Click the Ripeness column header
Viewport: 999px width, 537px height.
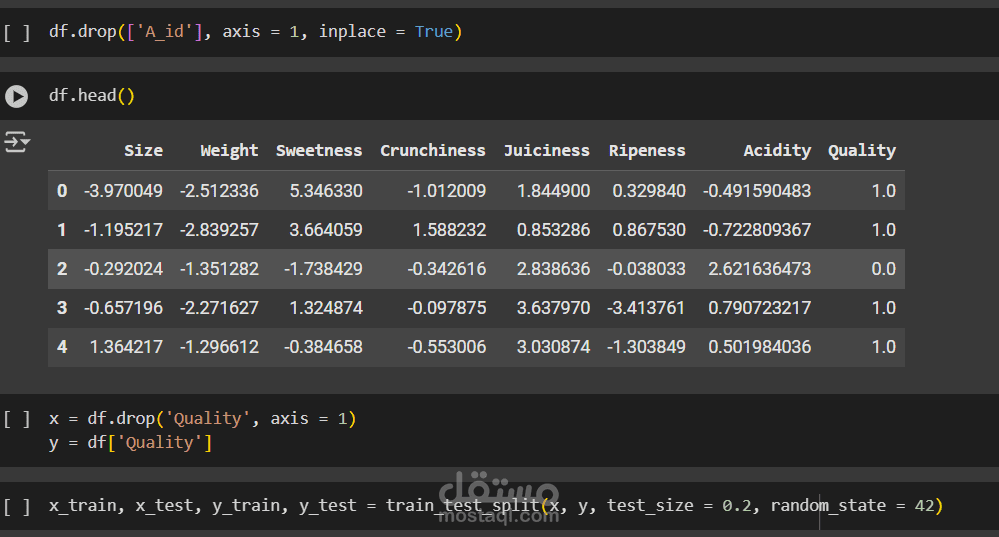[647, 150]
